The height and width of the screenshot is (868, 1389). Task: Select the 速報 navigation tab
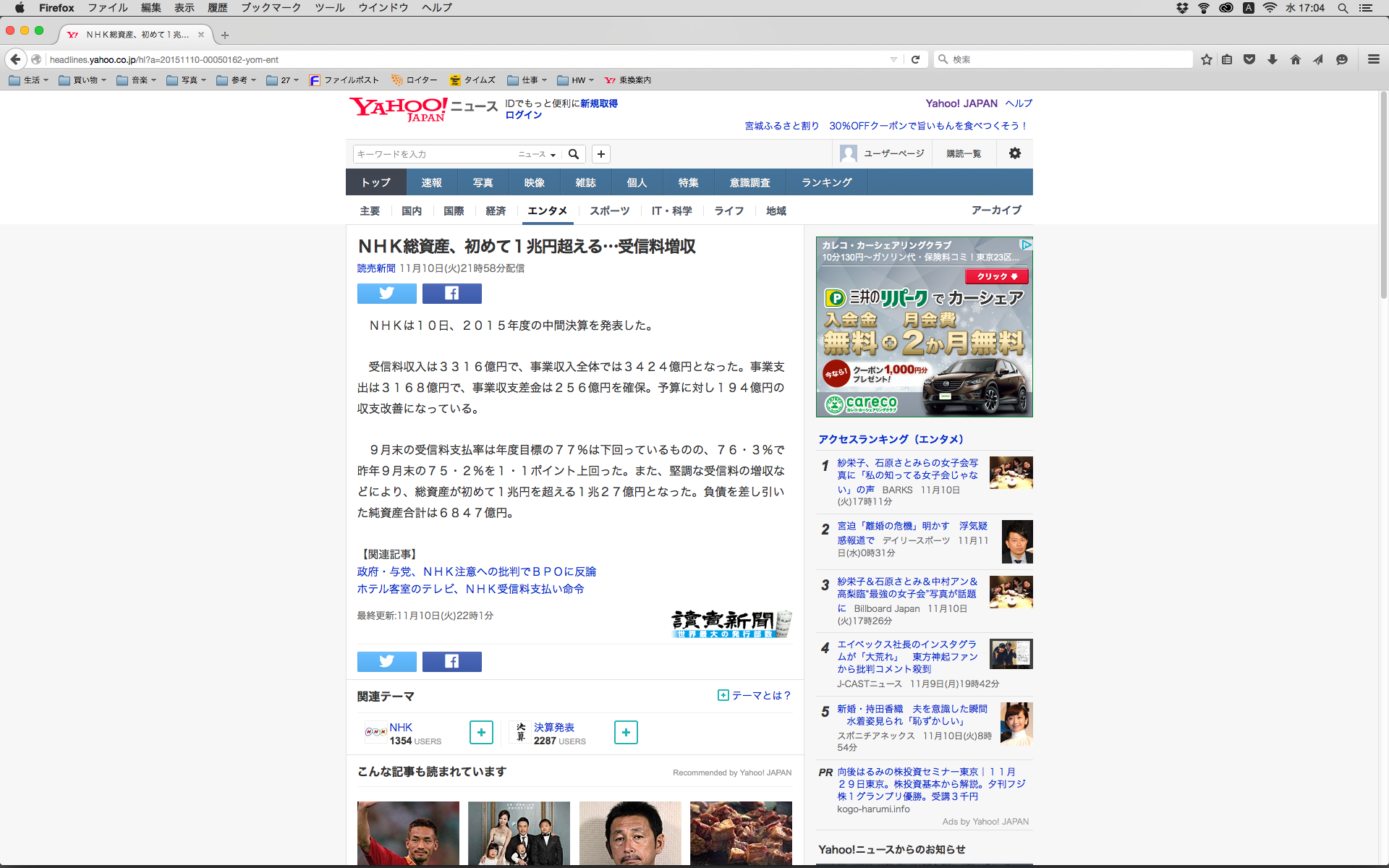431,182
